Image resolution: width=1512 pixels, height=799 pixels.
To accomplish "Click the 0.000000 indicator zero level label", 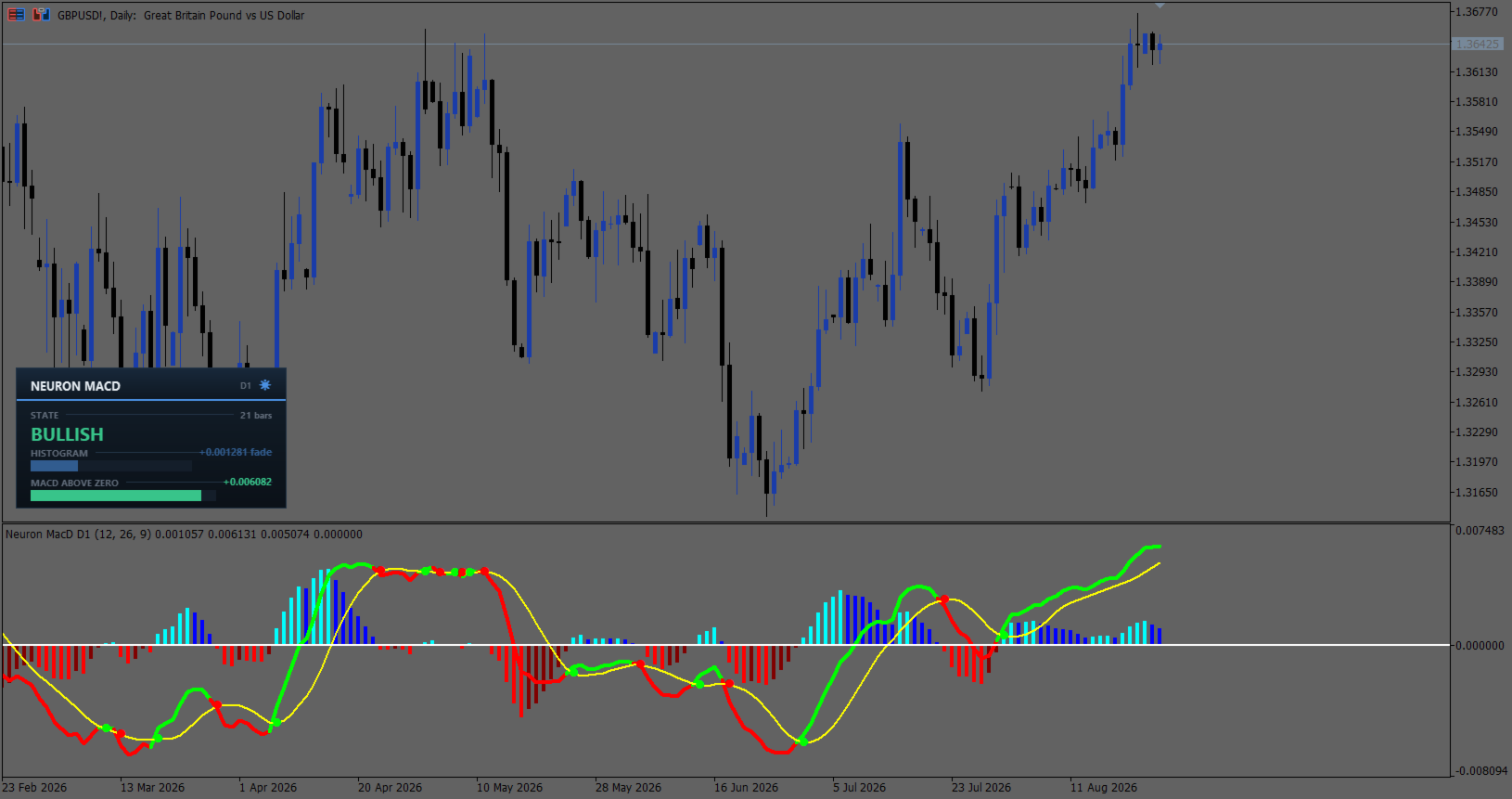I will coord(1480,646).
